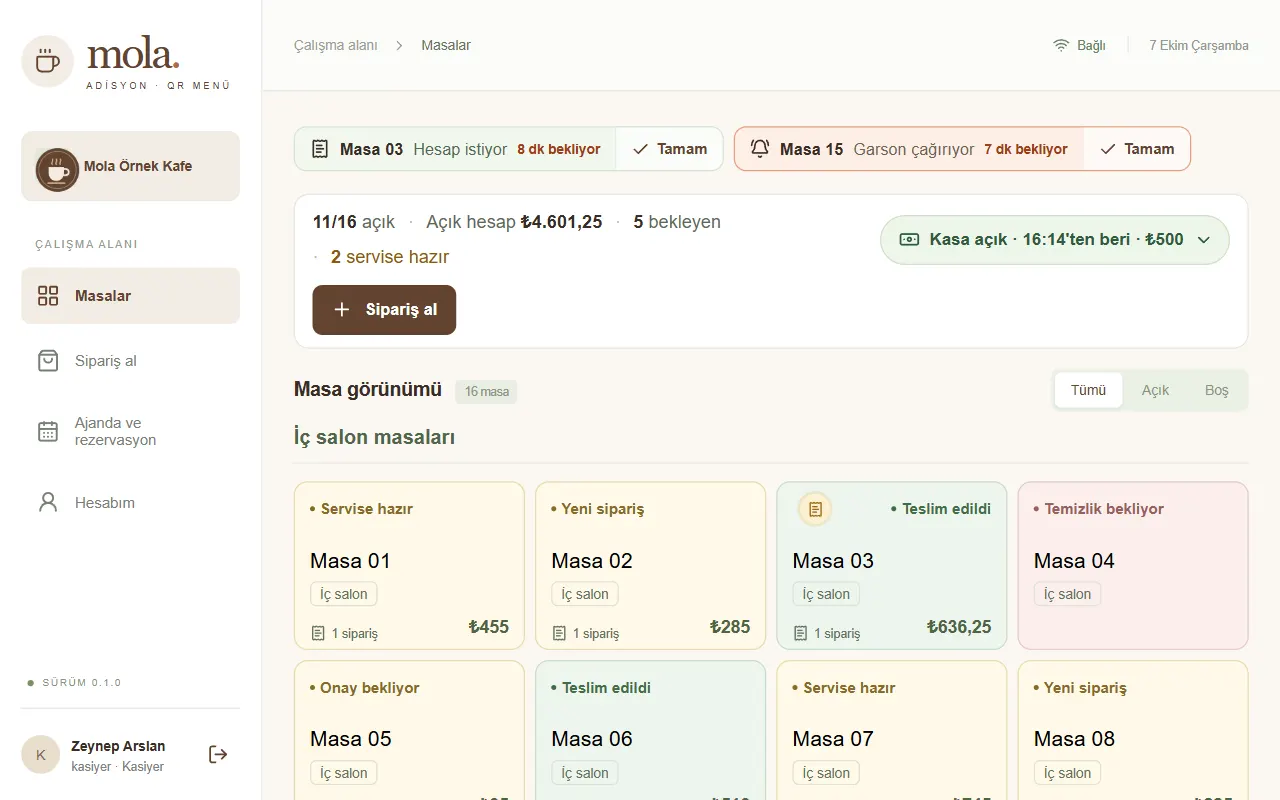Select the Tümü filter tab

(1088, 390)
